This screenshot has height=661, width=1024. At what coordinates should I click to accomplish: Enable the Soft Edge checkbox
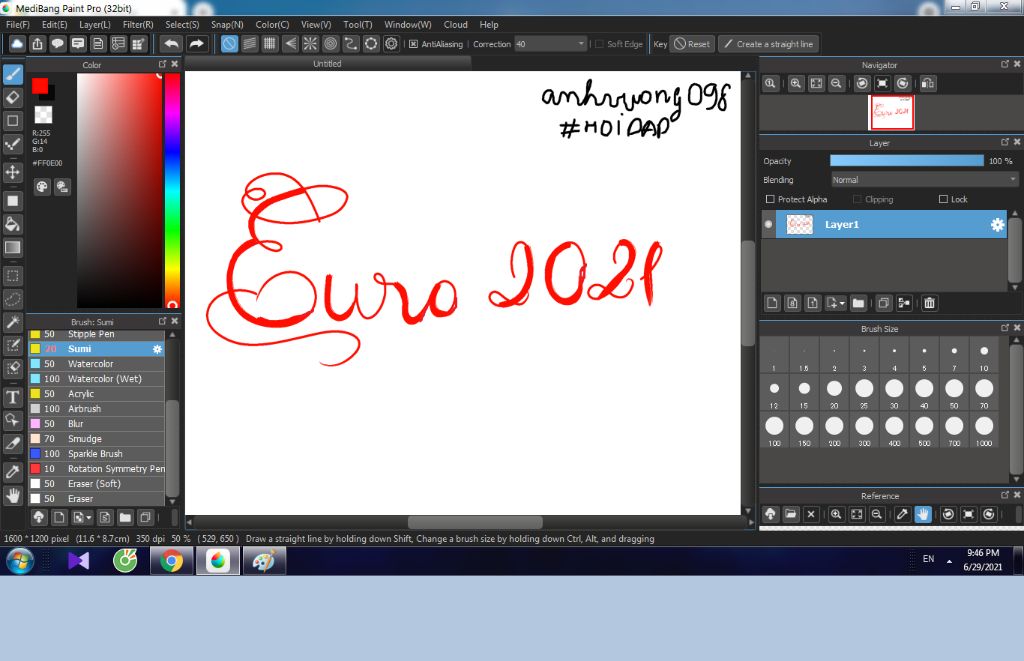(599, 44)
